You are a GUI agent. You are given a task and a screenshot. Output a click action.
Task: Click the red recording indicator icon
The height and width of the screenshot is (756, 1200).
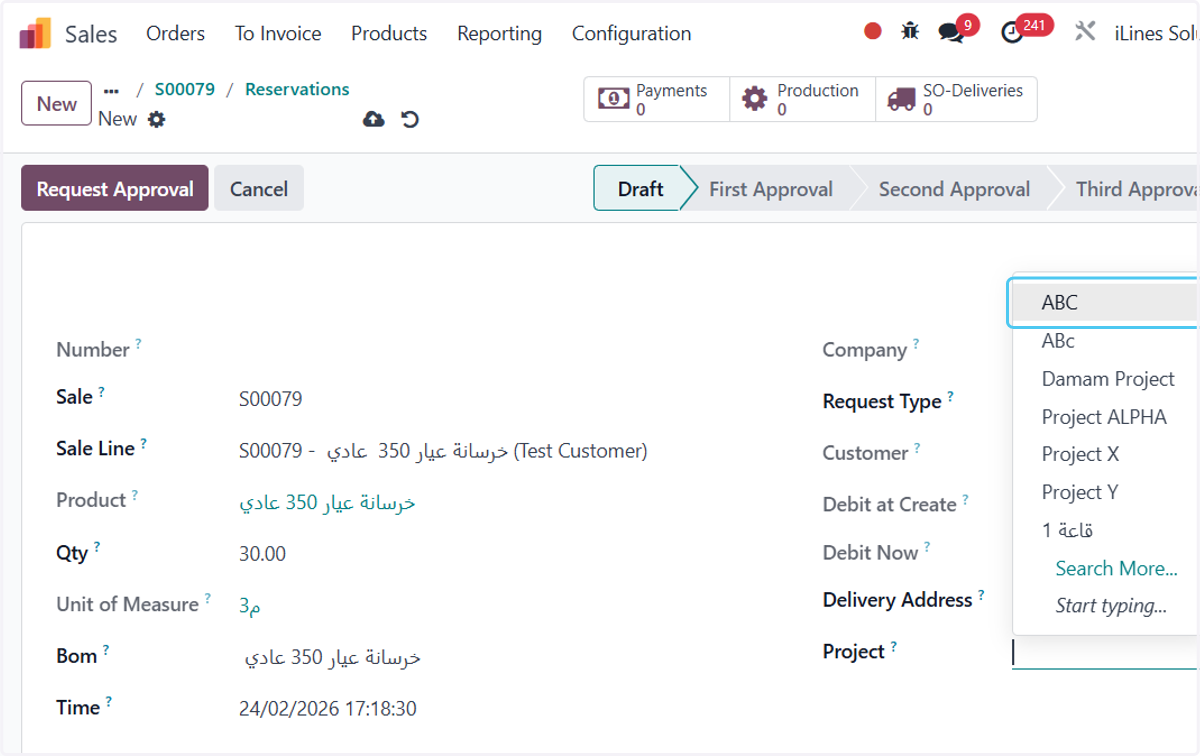coord(873,31)
